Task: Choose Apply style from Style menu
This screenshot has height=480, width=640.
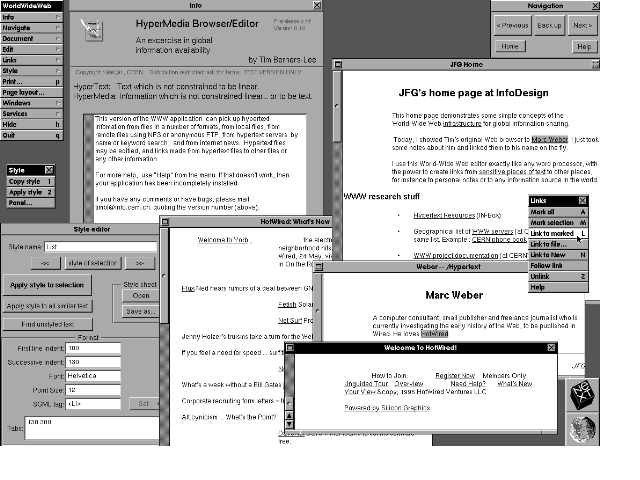Action: pyautogui.click(x=31, y=192)
